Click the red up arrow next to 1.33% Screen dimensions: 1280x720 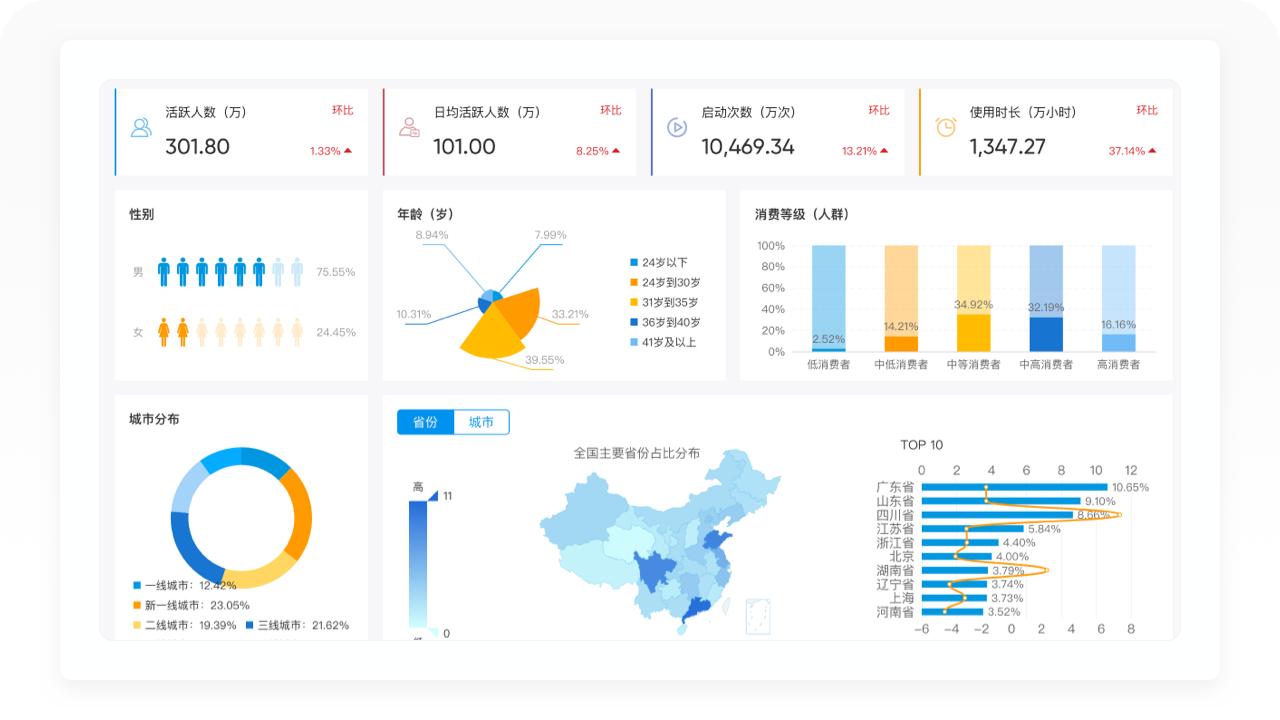click(x=348, y=151)
